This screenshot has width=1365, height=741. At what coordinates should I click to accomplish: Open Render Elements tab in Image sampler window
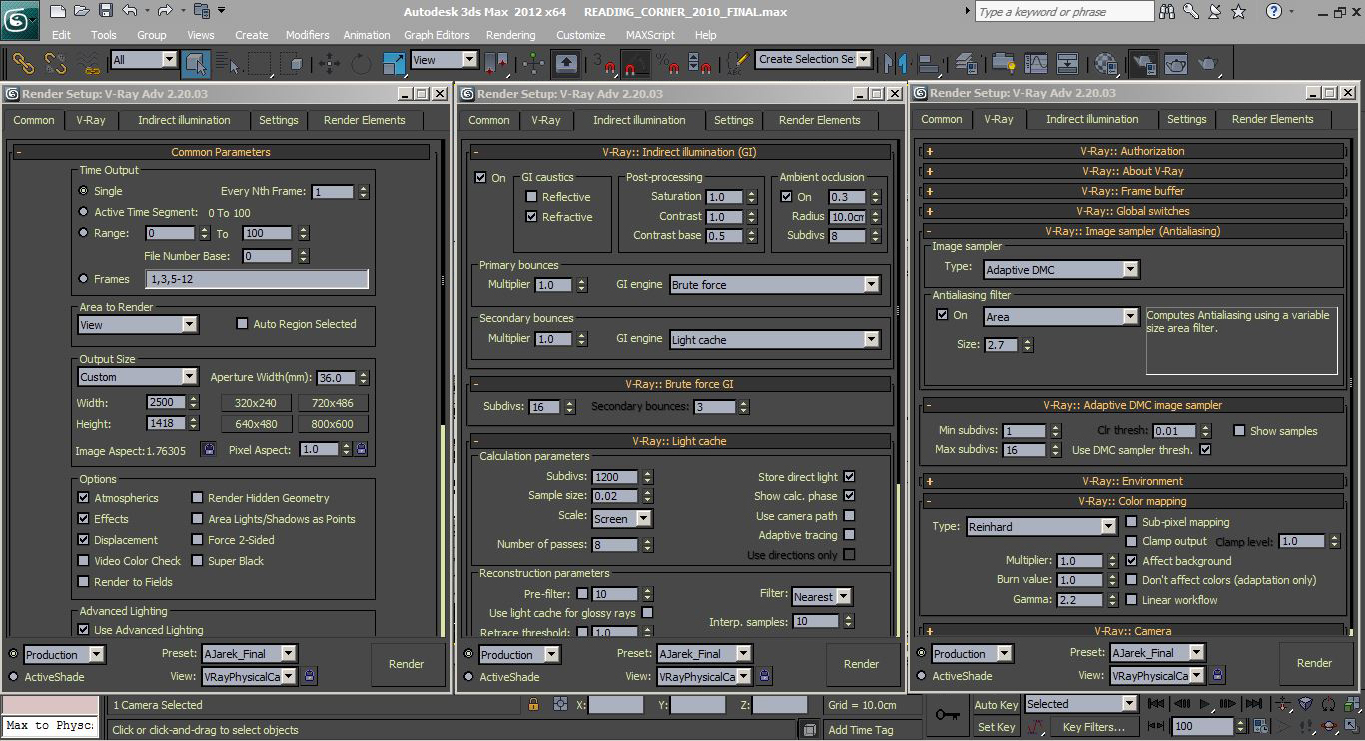pyautogui.click(x=1272, y=119)
